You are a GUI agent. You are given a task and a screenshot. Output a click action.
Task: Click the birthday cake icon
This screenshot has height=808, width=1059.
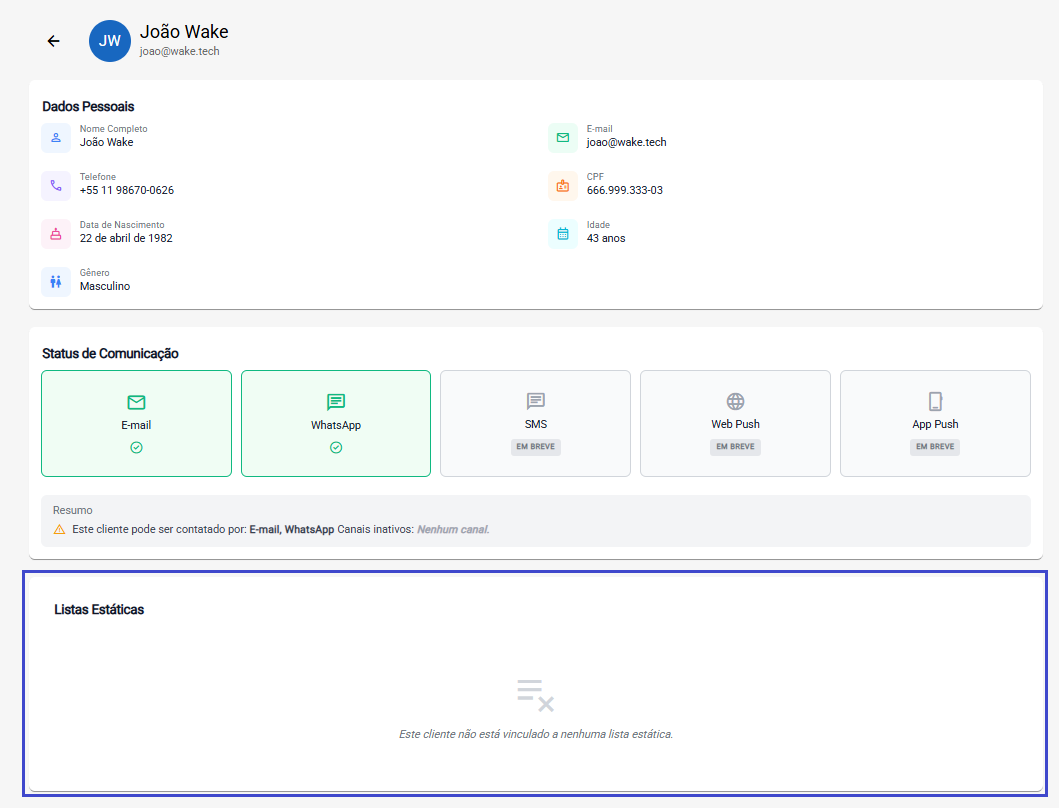click(56, 233)
